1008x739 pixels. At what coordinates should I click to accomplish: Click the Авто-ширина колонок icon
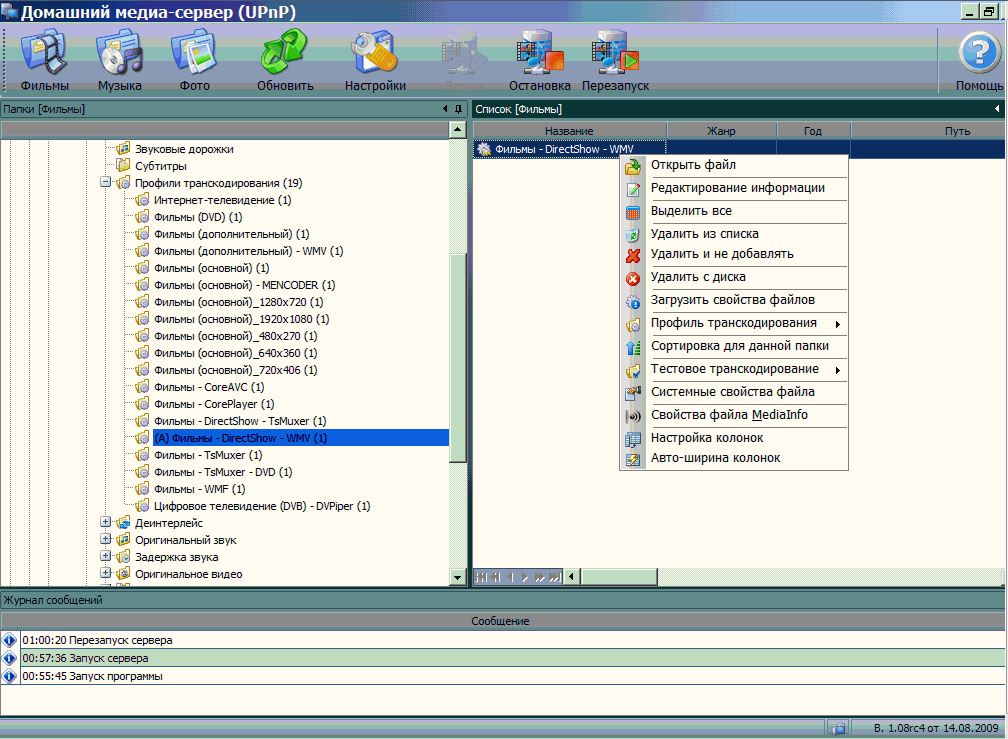coord(633,459)
